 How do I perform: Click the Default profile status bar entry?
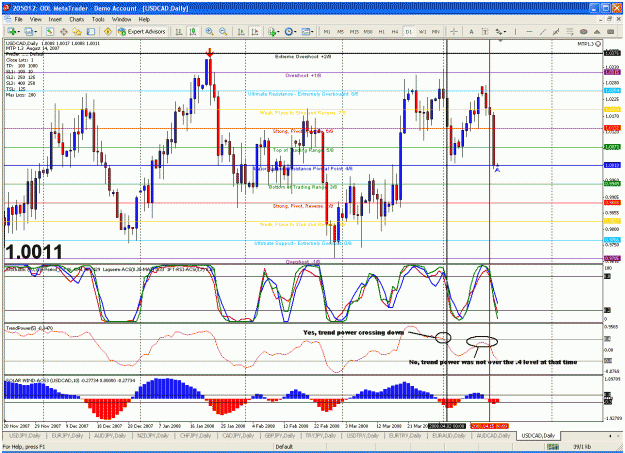pos(284,447)
